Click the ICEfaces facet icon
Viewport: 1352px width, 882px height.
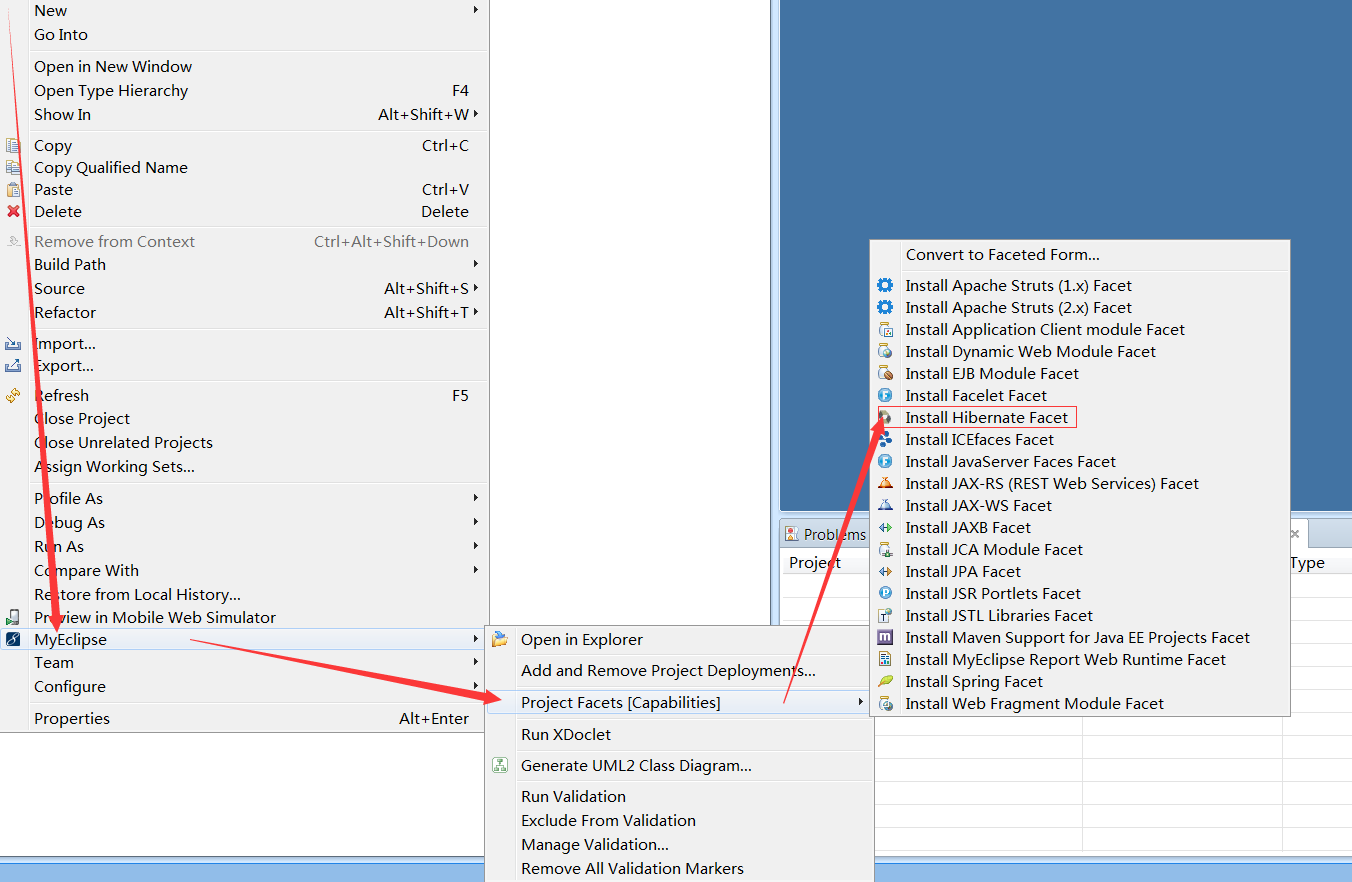[x=885, y=439]
